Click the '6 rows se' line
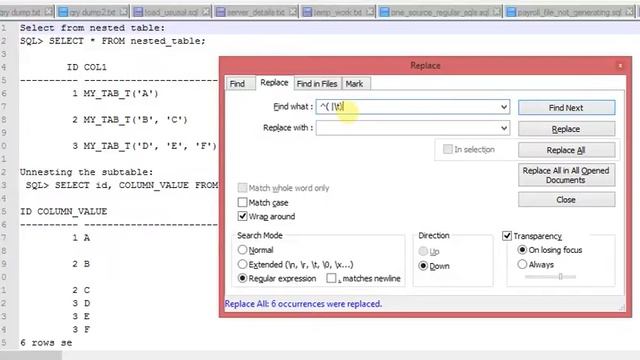The image size is (640, 360). (x=46, y=343)
